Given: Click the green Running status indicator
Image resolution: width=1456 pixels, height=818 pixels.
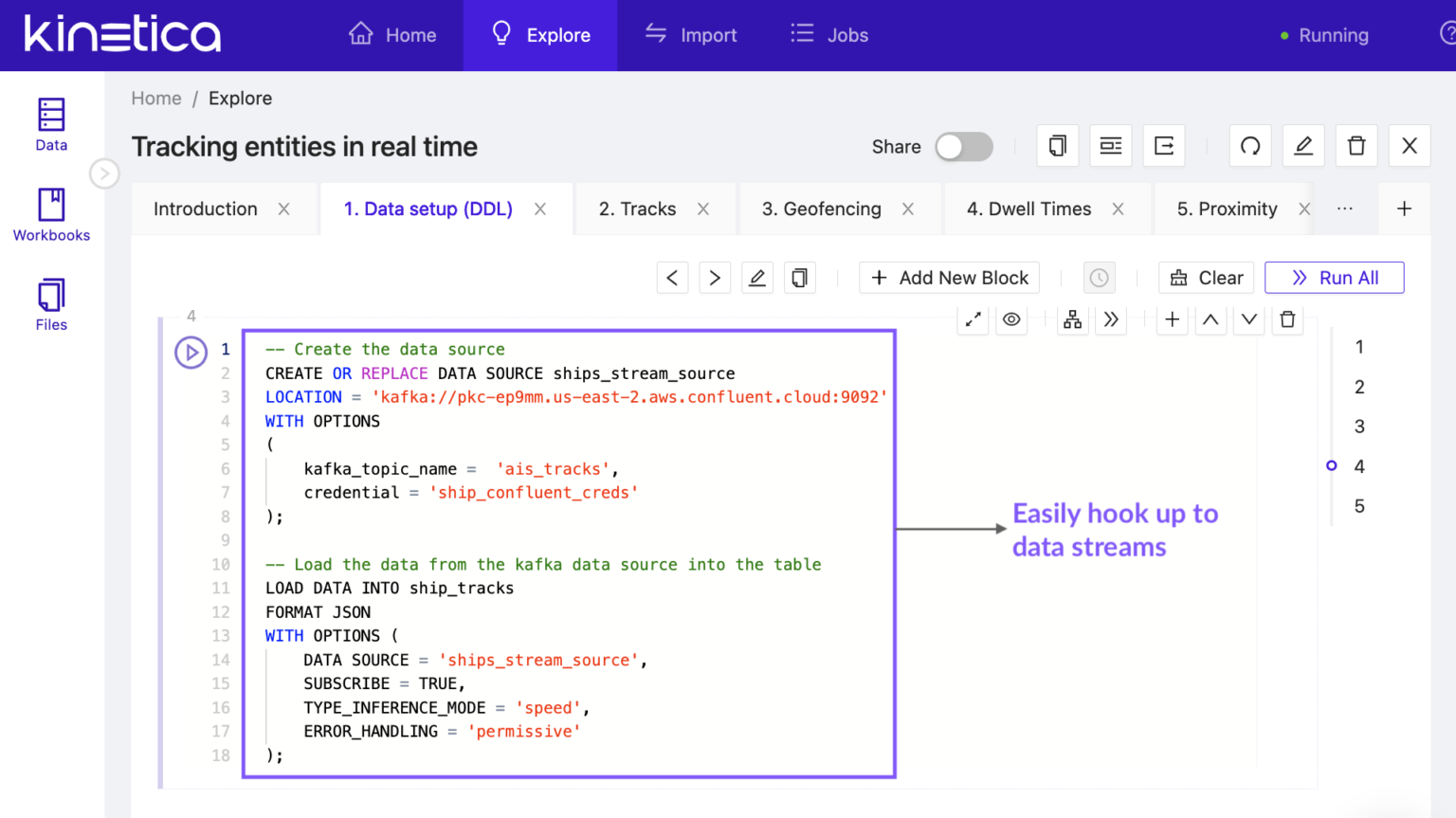Looking at the screenshot, I should click(1284, 35).
